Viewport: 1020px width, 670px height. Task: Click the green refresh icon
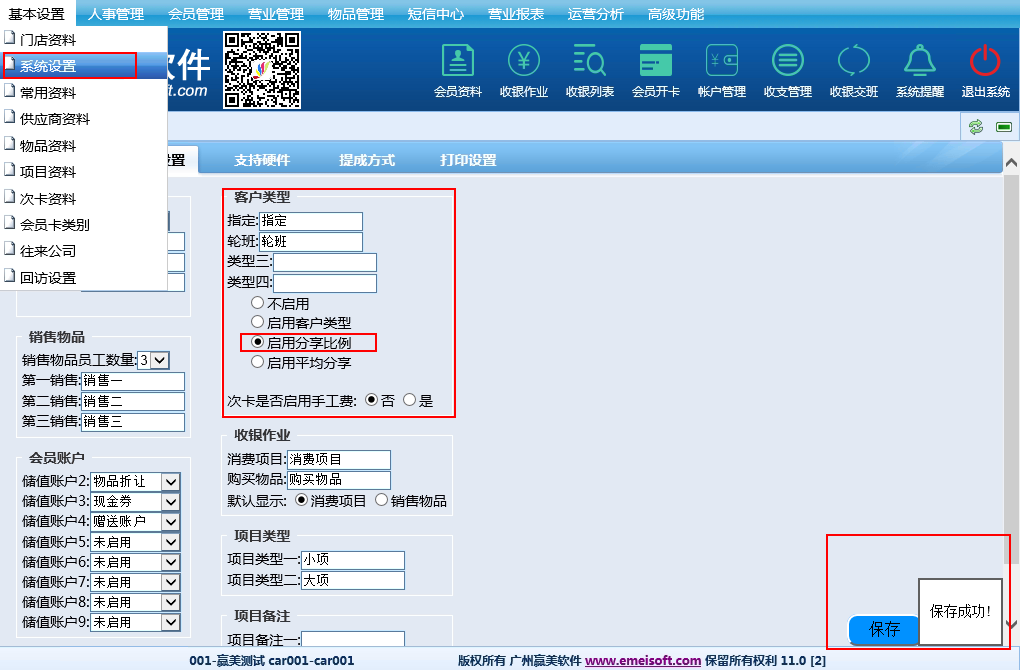975,127
